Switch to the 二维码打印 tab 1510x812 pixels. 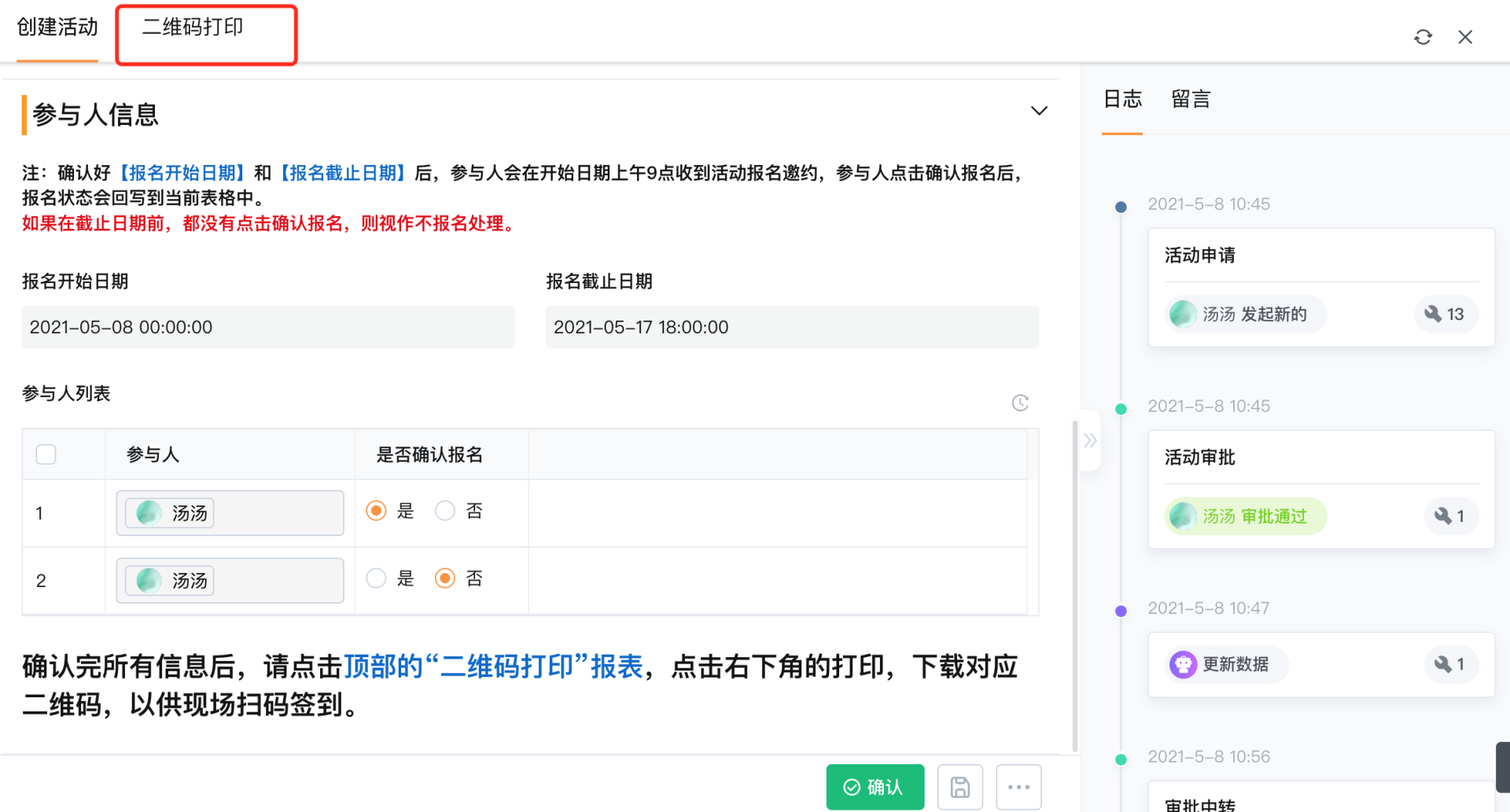click(x=193, y=28)
